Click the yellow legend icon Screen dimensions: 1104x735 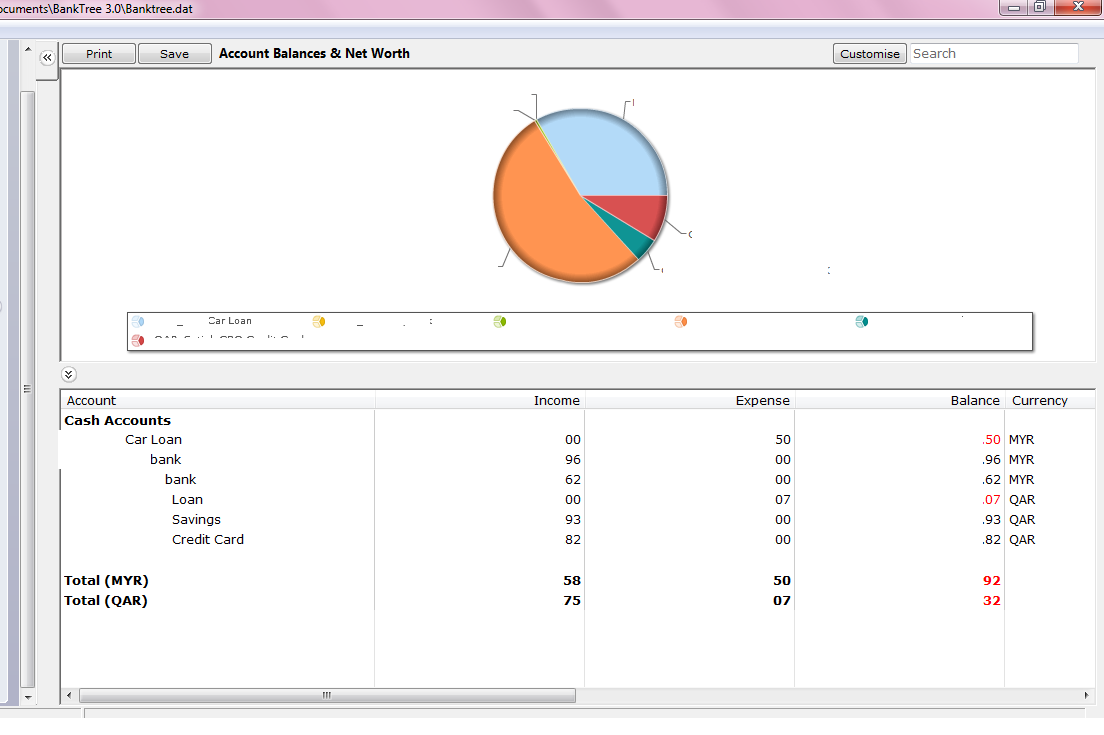point(319,321)
